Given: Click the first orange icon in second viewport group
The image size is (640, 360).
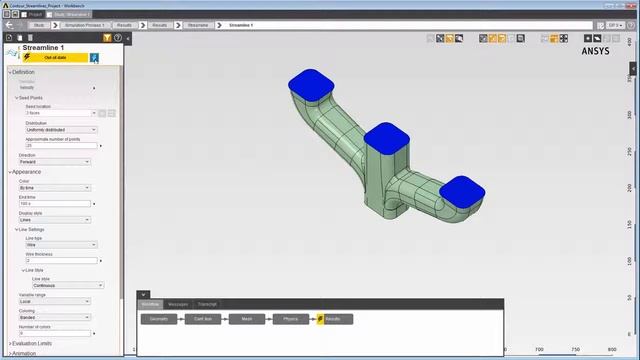Looking at the screenshot, I should 493,38.
